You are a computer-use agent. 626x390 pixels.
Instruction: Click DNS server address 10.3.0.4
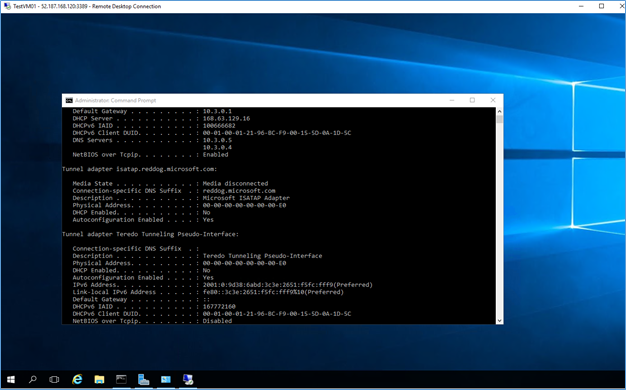click(x=217, y=147)
